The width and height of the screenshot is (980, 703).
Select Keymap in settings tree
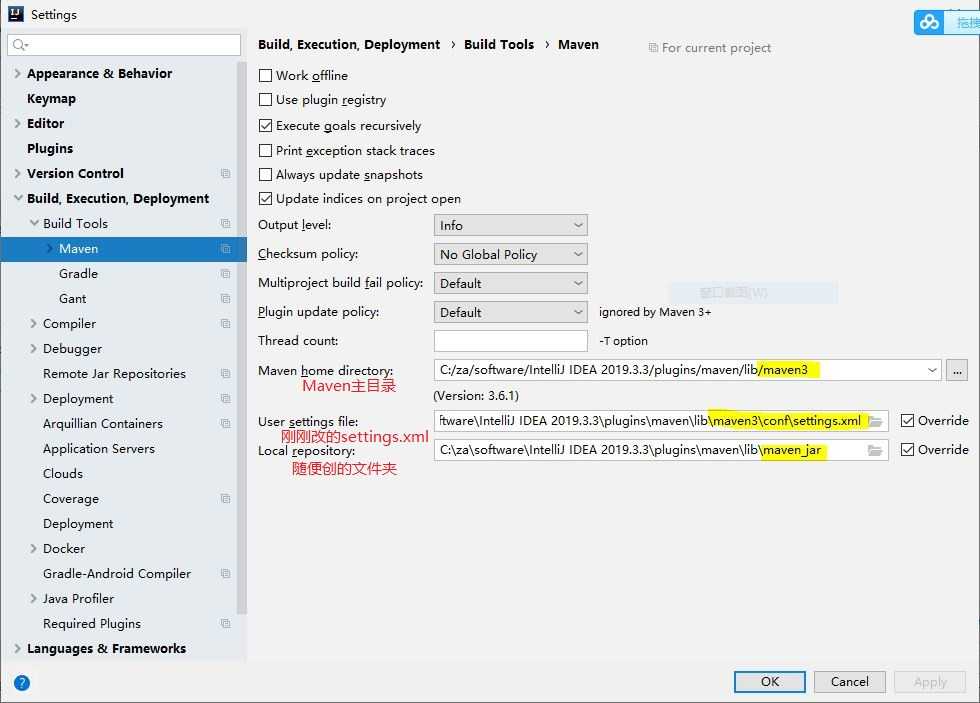pyautogui.click(x=51, y=99)
